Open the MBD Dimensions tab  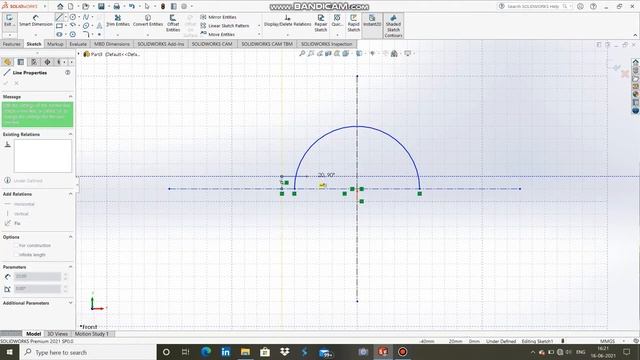111,44
